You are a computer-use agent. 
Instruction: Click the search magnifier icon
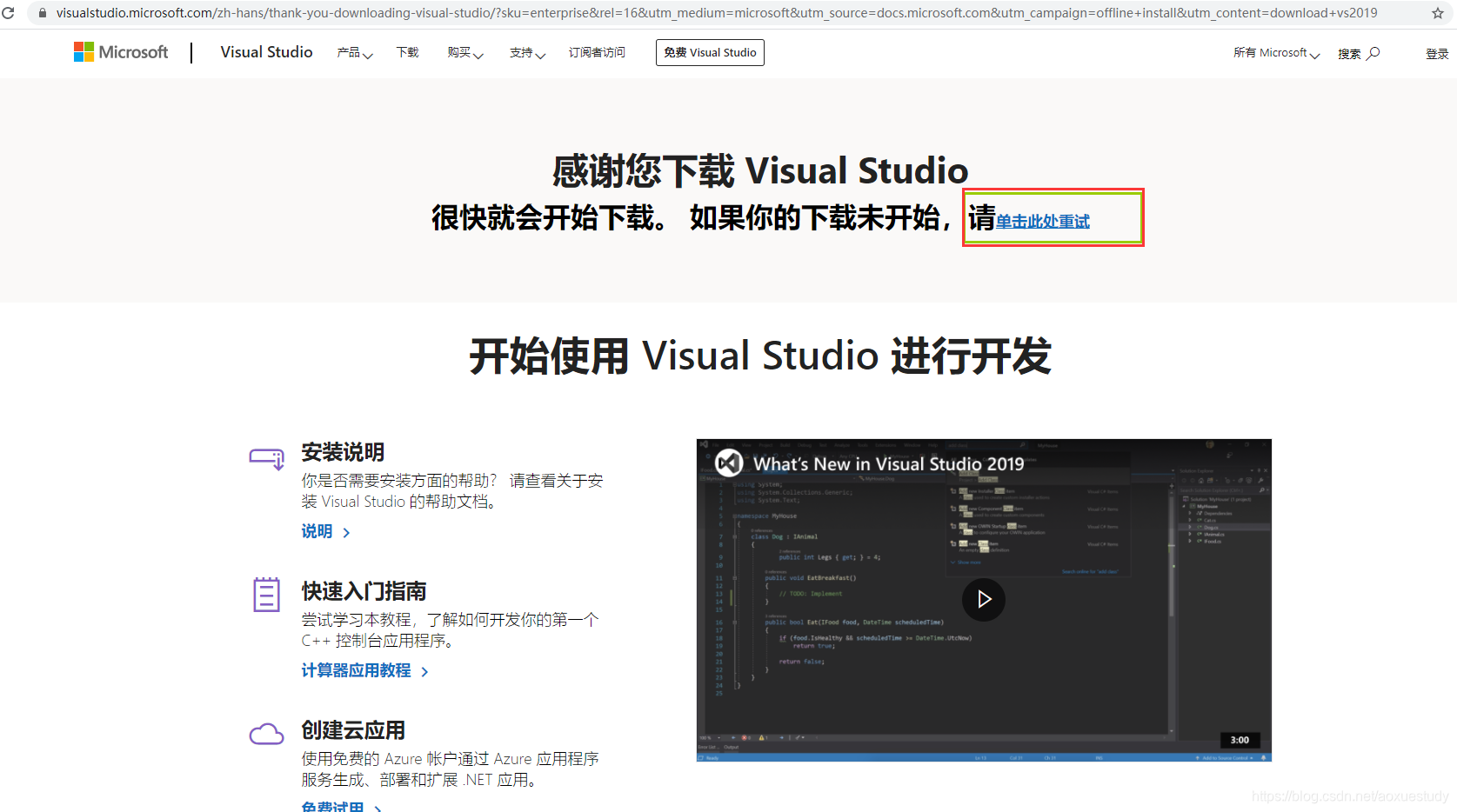[1373, 53]
